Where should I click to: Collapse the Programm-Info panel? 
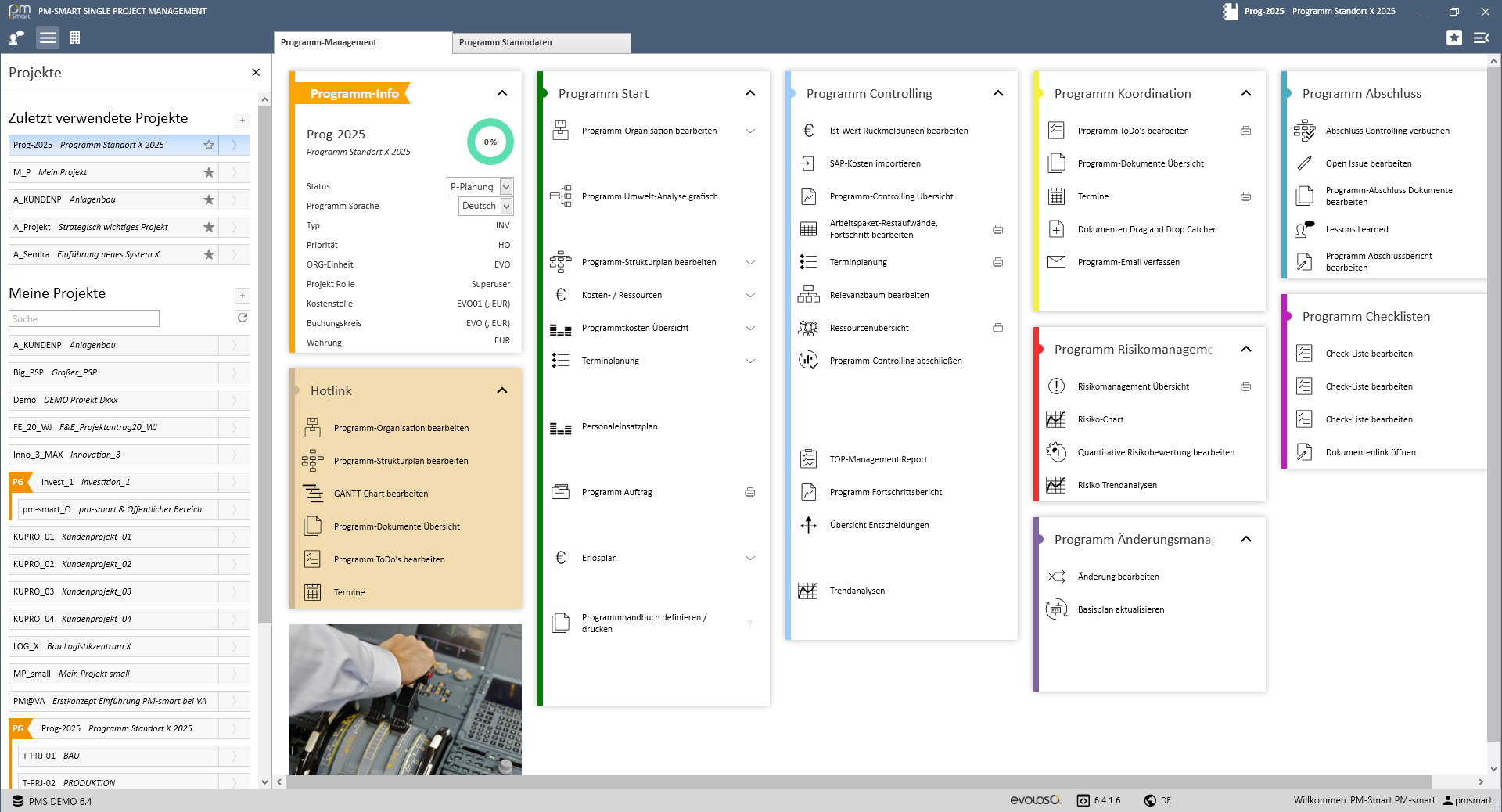tap(502, 93)
